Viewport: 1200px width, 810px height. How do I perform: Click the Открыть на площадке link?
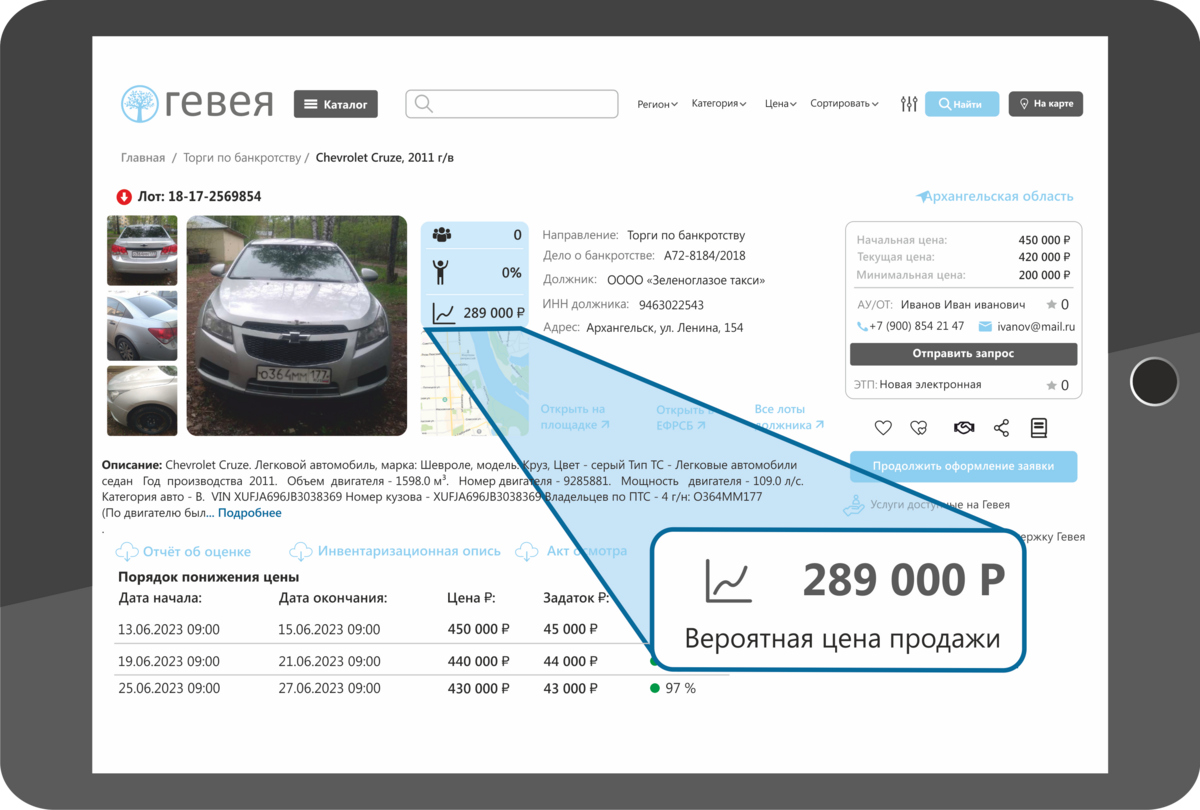point(574,417)
